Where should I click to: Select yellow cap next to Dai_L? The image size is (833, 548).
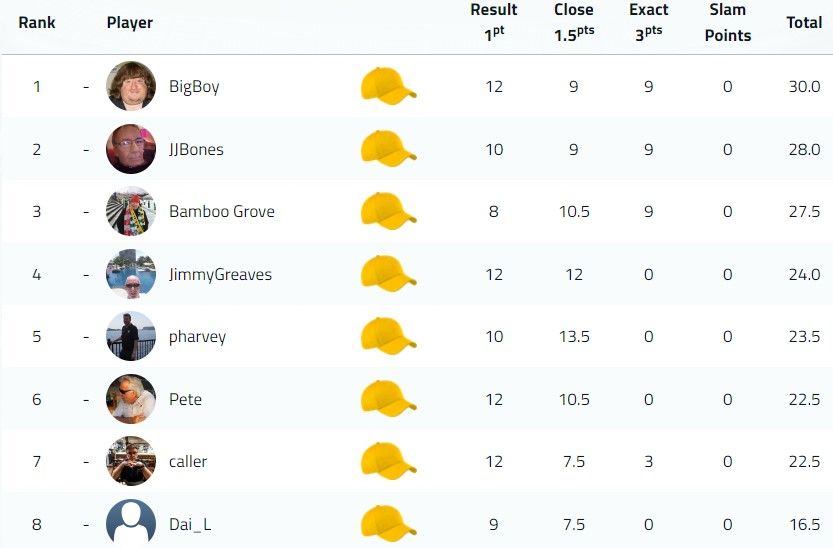pyautogui.click(x=388, y=524)
